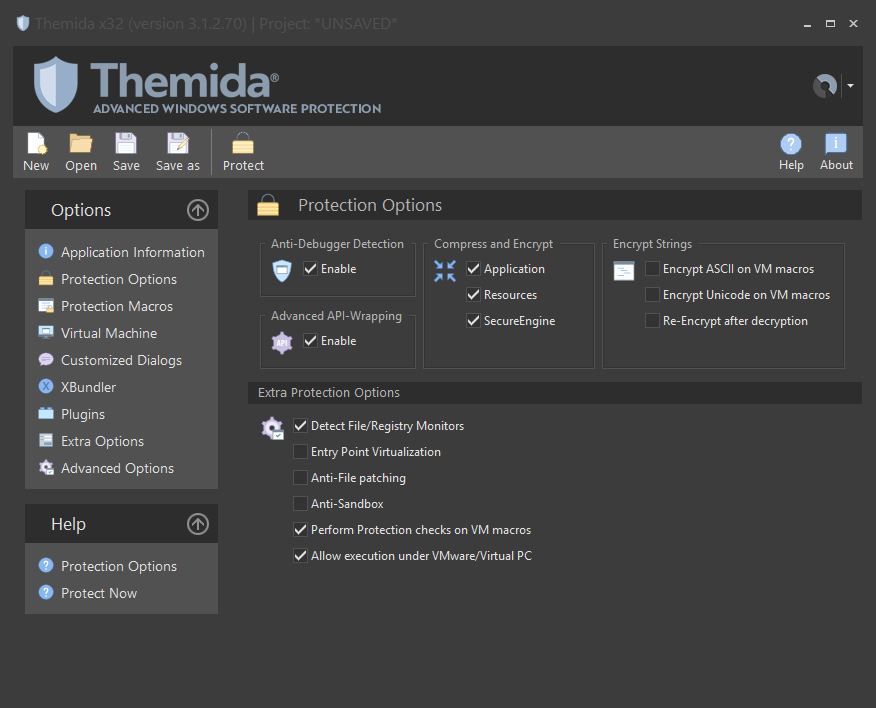Open the dropdown arrow beside the banner icon
876x708 pixels.
(x=850, y=85)
